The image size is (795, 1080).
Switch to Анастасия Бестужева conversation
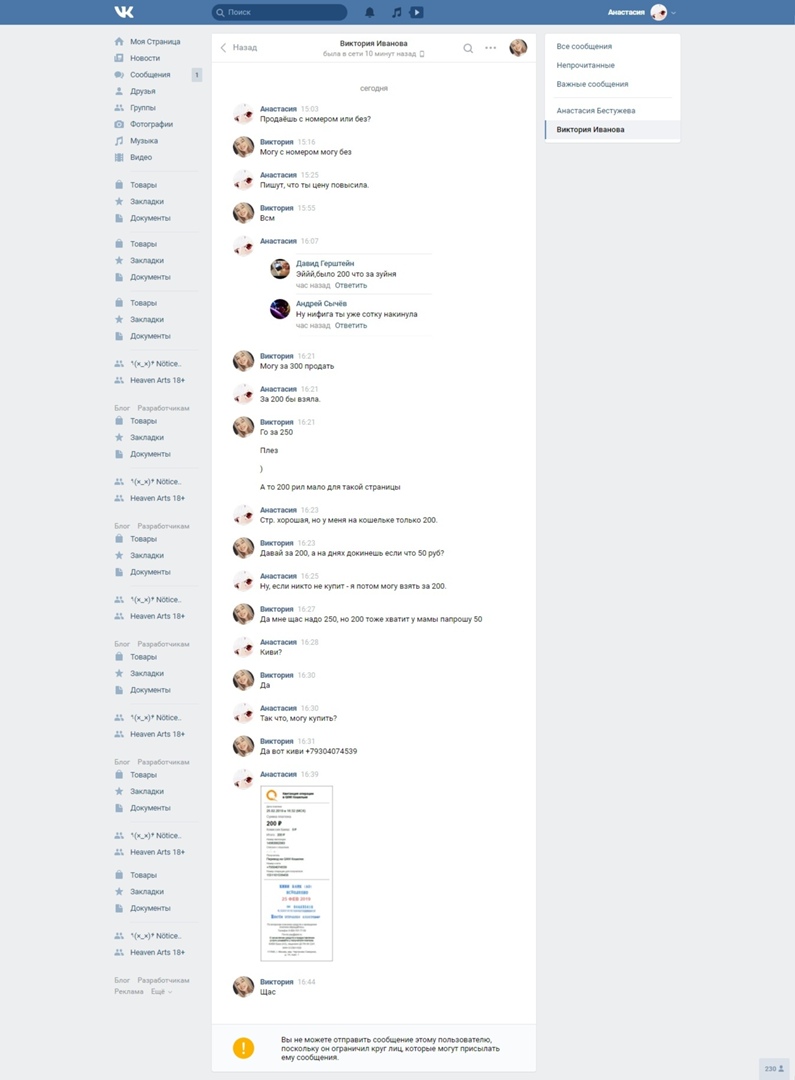[x=596, y=110]
